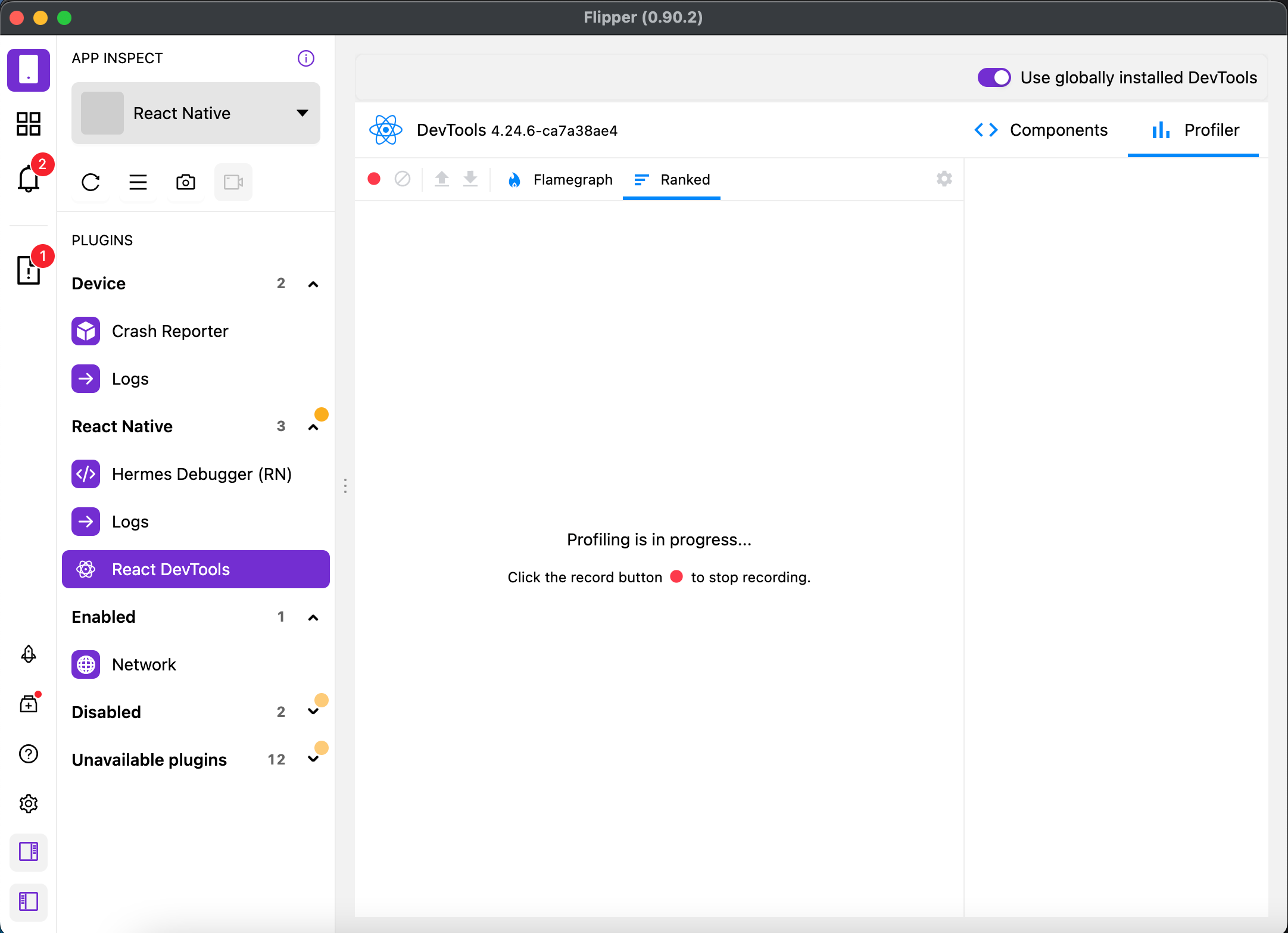The height and width of the screenshot is (933, 1288).
Task: Collapse the Device plugins group
Action: [x=313, y=284]
